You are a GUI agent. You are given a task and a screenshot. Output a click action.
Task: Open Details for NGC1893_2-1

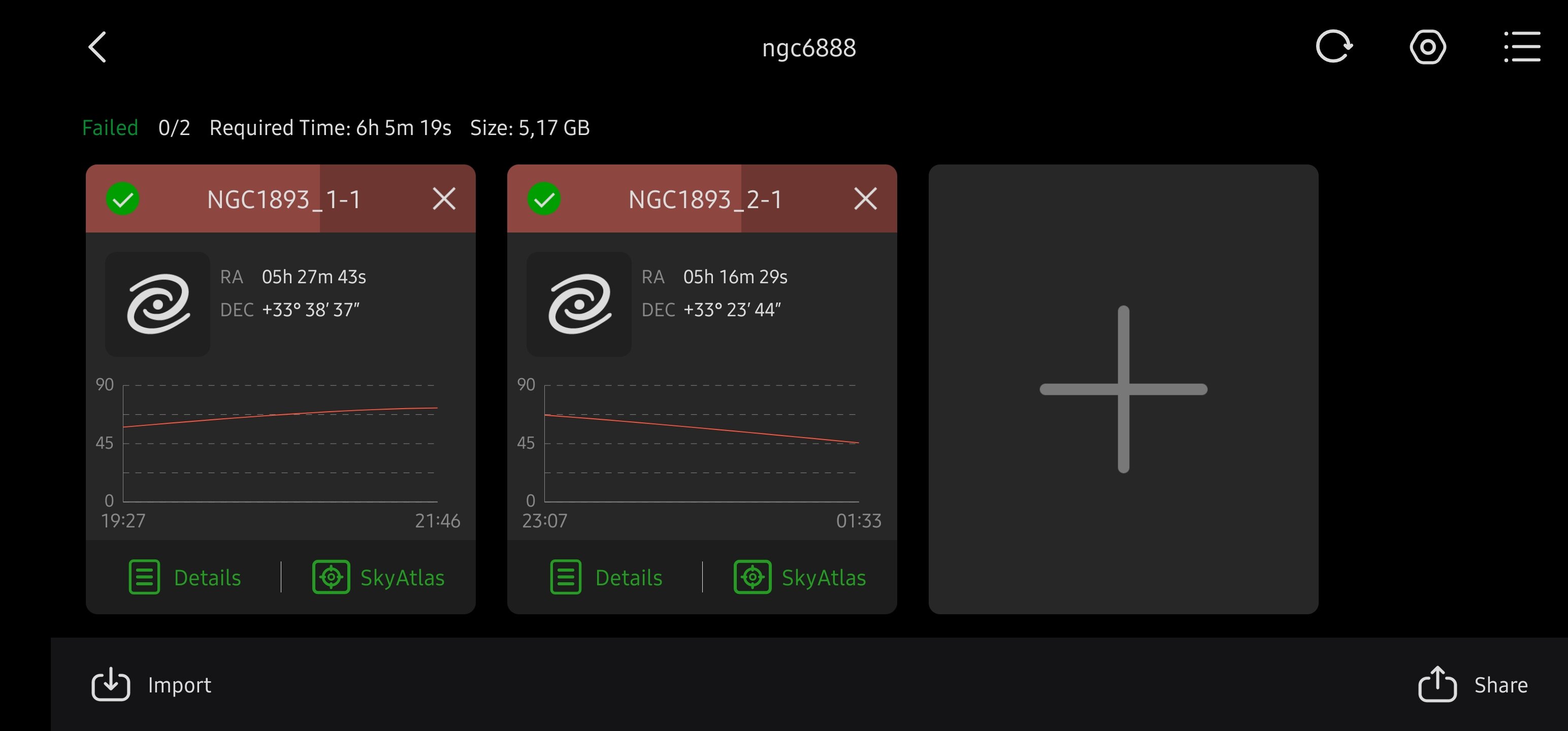click(x=606, y=577)
